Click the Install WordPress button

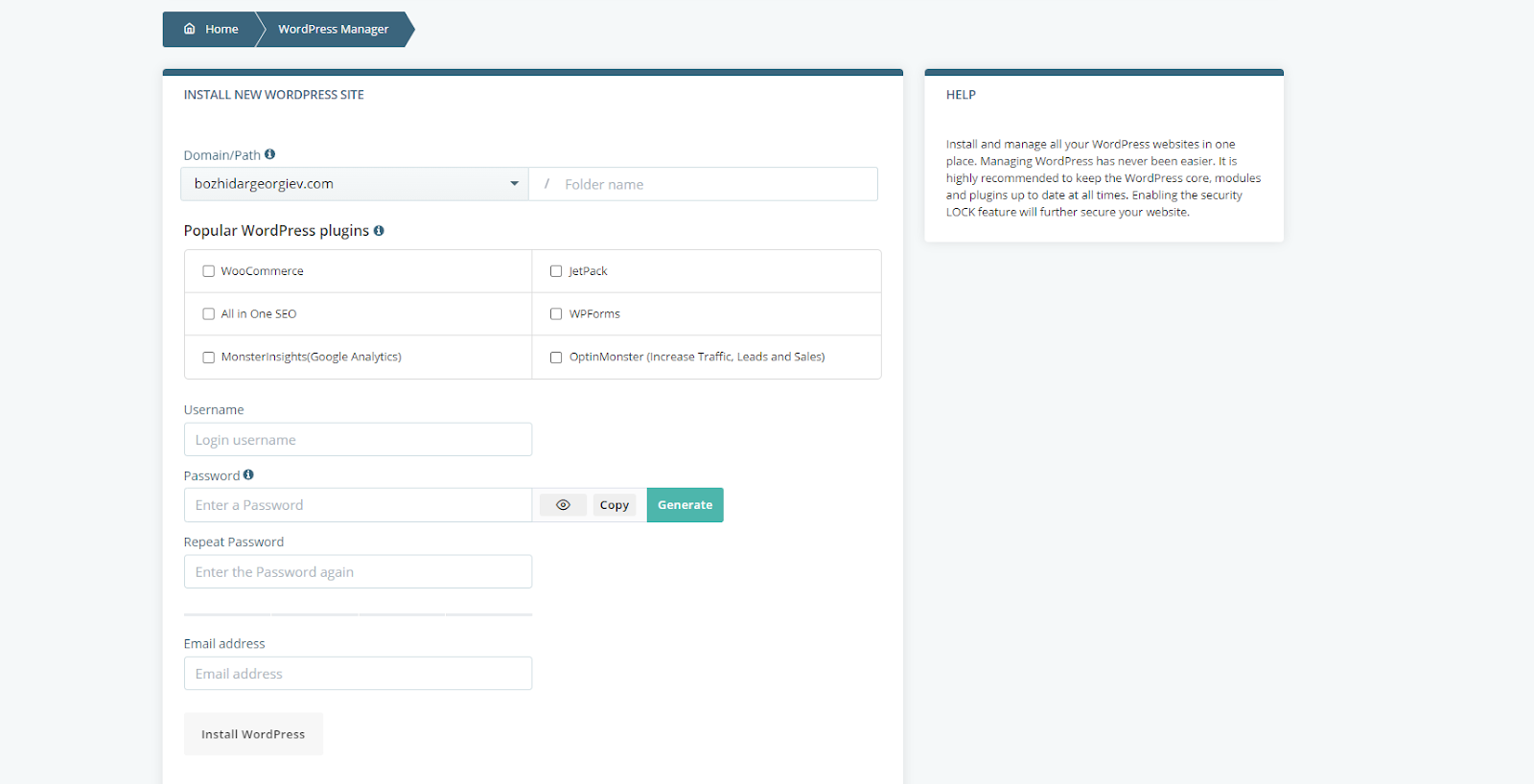tap(253, 734)
